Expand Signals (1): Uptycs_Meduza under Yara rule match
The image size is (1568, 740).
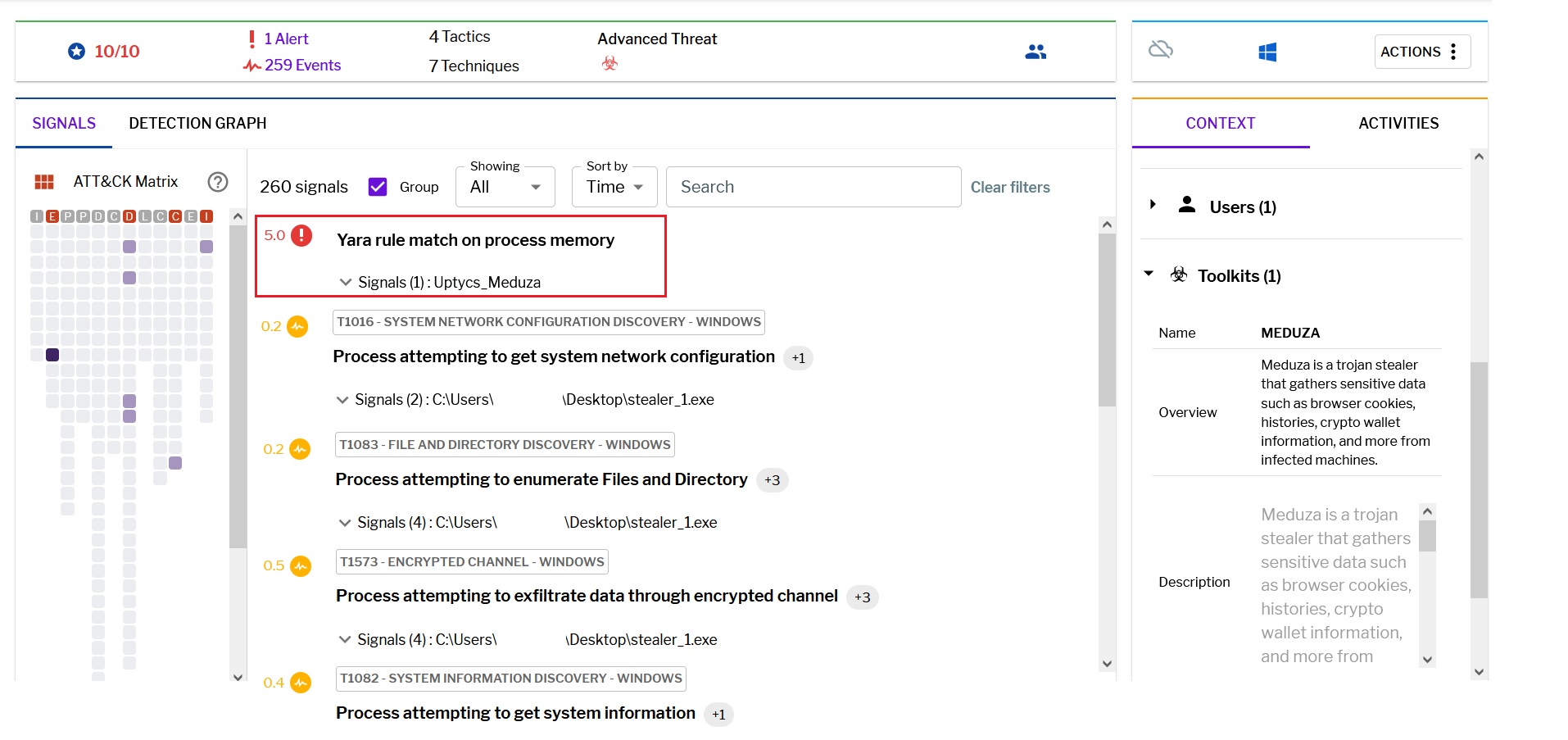pos(346,282)
